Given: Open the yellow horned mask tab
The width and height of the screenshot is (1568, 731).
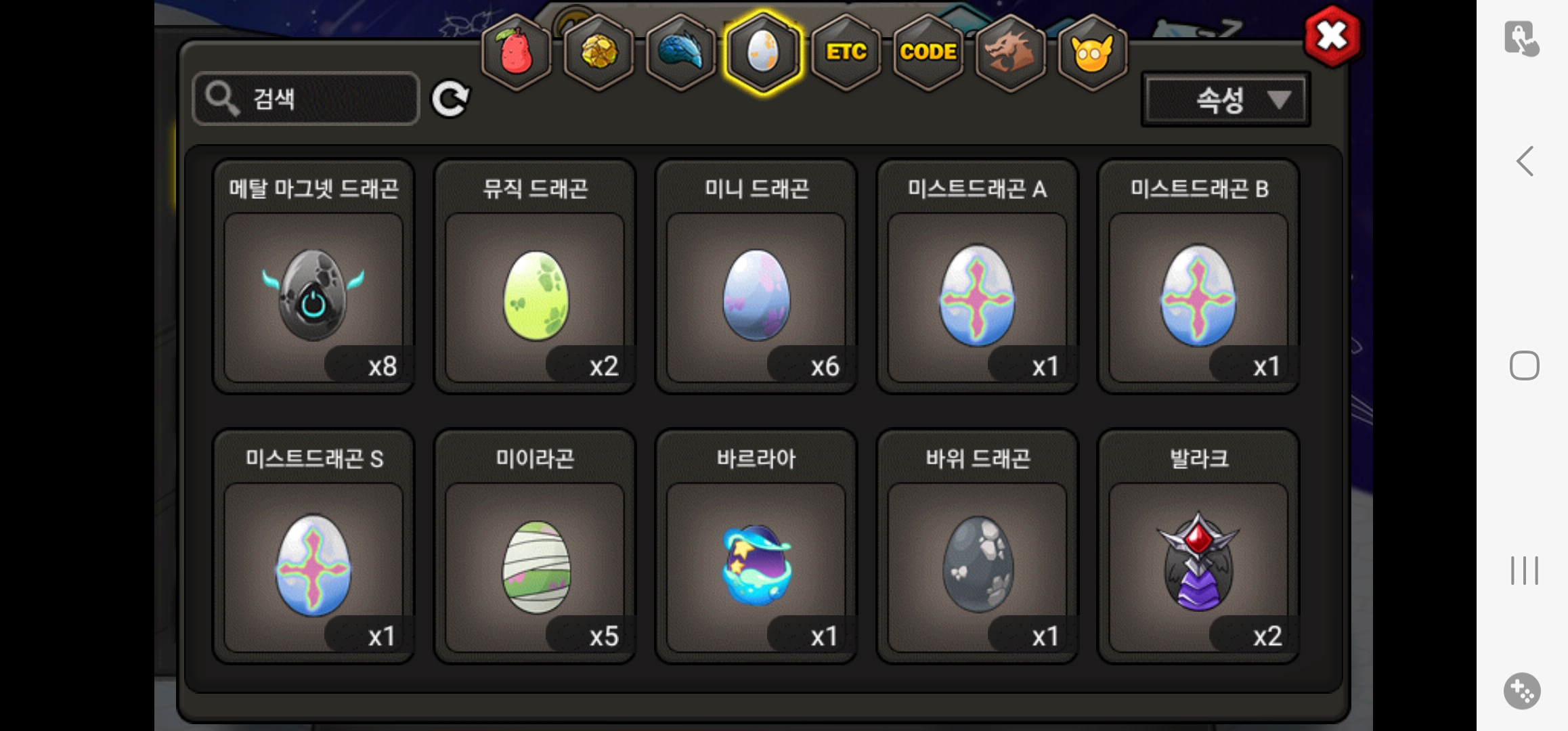Looking at the screenshot, I should (x=1092, y=52).
